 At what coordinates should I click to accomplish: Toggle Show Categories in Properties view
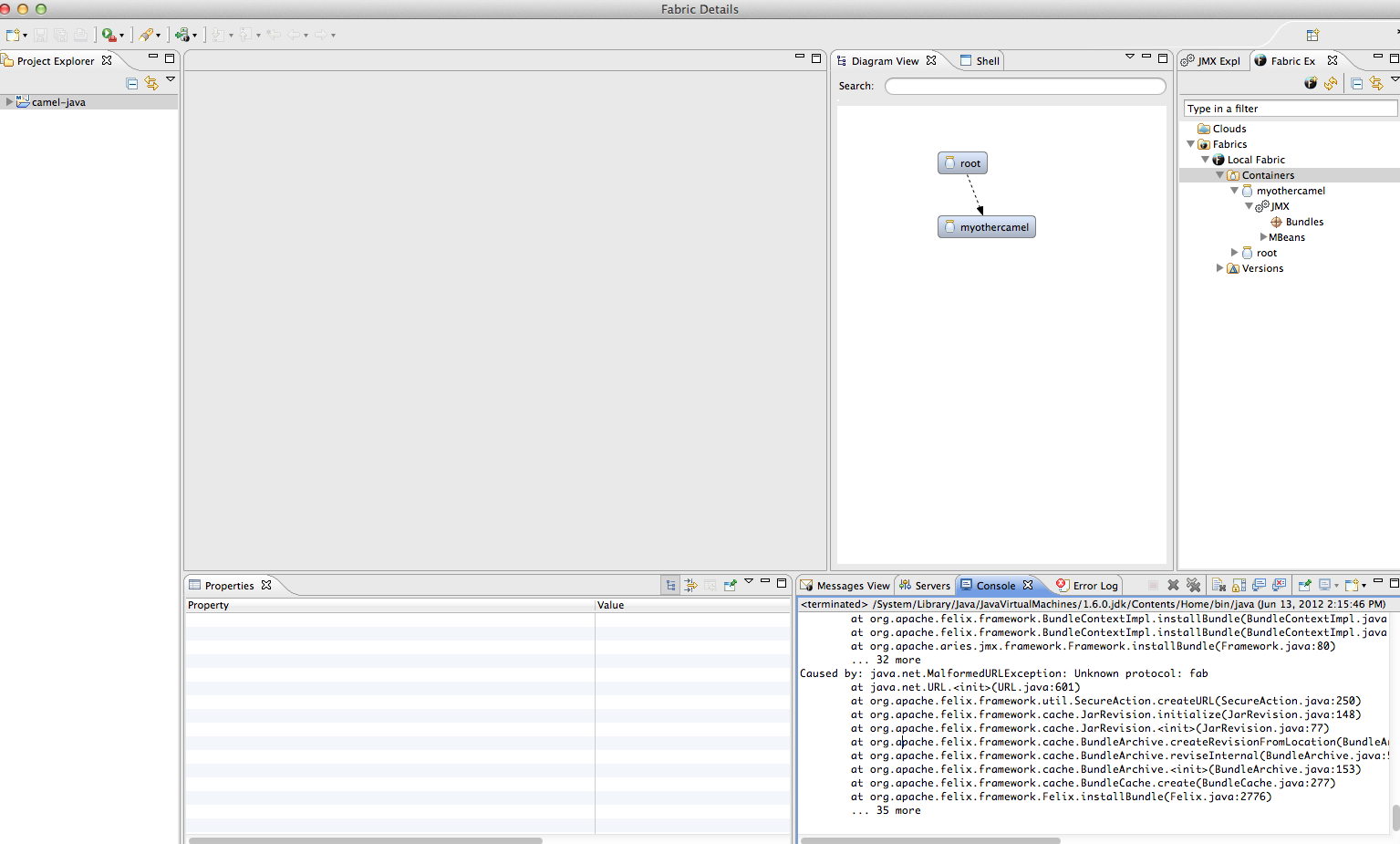[671, 586]
